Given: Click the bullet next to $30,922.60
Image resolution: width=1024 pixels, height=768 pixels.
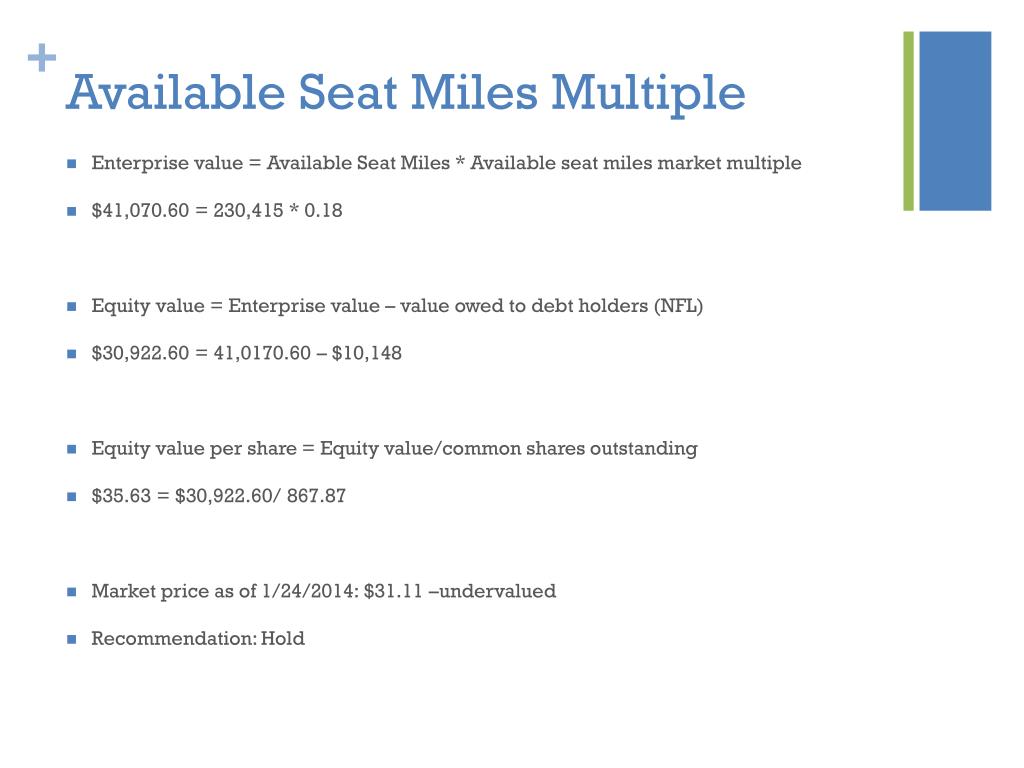Looking at the screenshot, I should pyautogui.click(x=72, y=355).
